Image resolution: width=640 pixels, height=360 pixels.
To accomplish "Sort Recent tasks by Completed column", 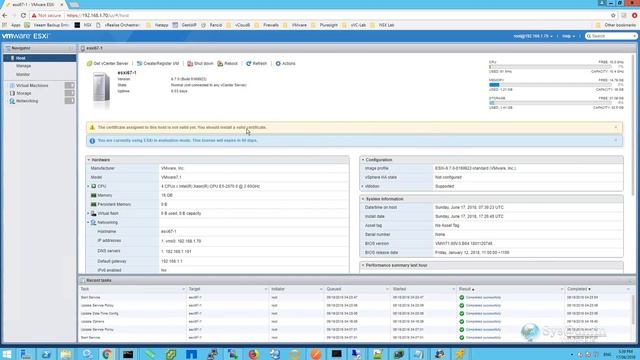I will pyautogui.click(x=577, y=289).
